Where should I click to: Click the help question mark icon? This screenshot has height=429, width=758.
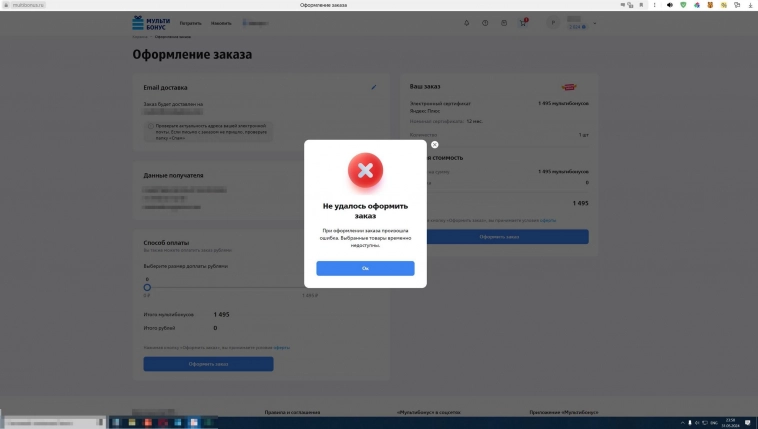tap(485, 23)
